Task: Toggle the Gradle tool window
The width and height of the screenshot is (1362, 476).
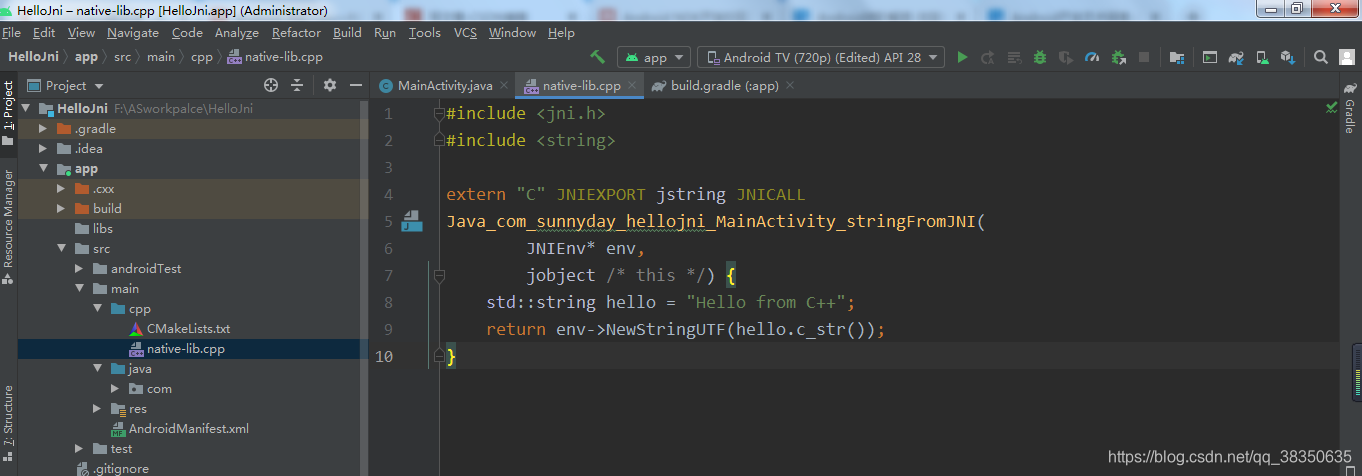Action: tap(1349, 109)
